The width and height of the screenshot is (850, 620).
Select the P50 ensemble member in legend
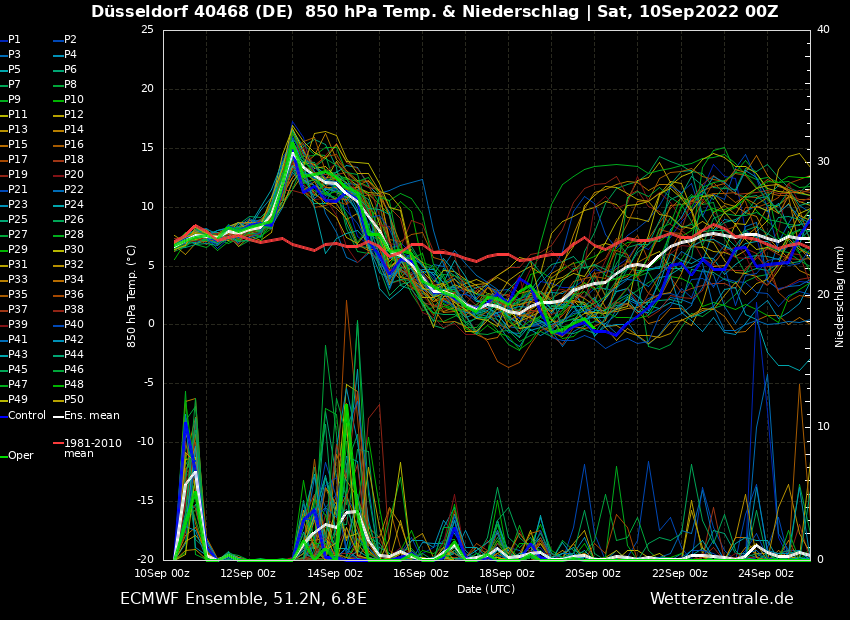74,400
